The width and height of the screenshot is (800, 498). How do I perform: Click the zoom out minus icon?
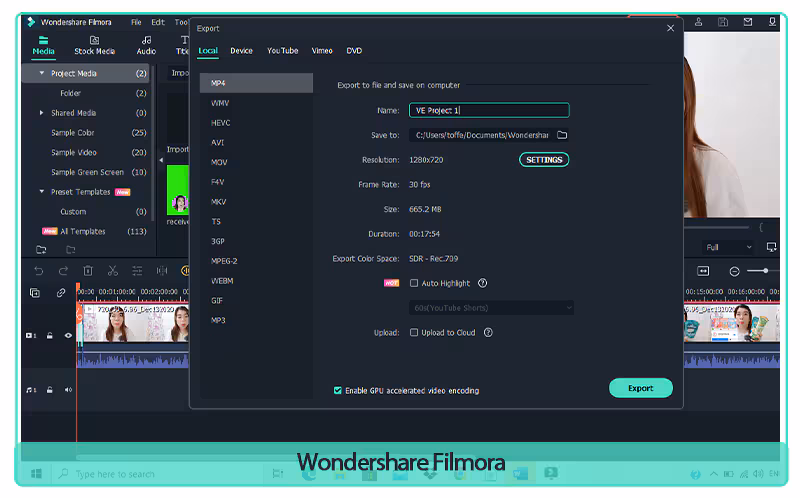[734, 271]
